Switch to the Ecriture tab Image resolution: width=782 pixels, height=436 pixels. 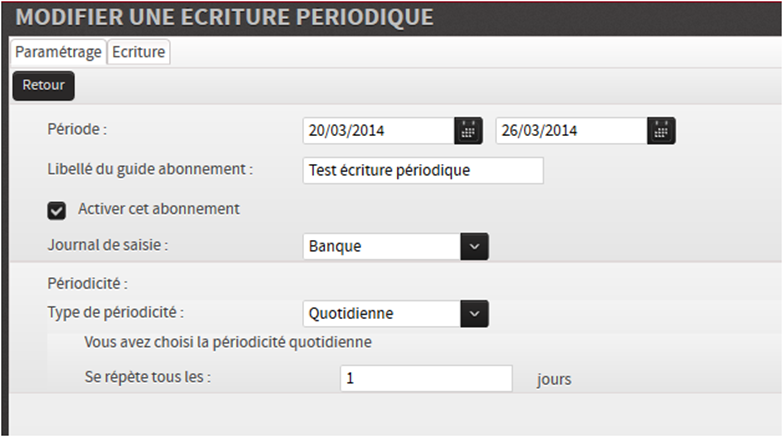pos(139,52)
